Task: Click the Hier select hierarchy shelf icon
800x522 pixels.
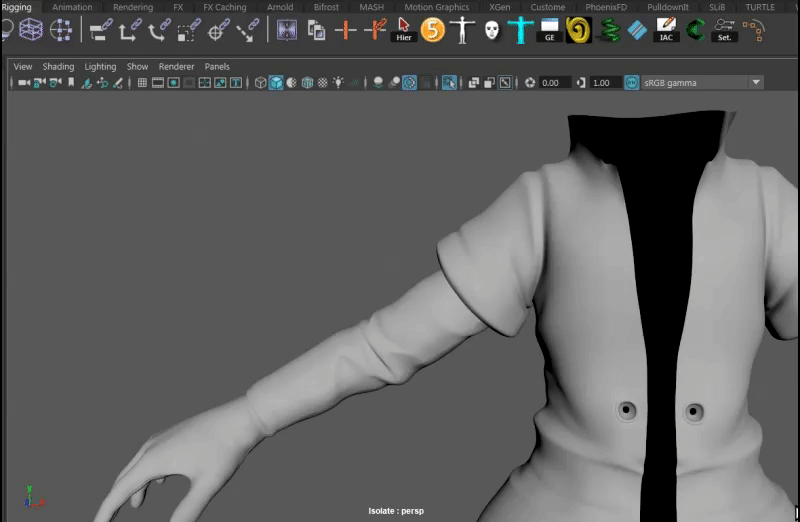Action: pyautogui.click(x=404, y=30)
